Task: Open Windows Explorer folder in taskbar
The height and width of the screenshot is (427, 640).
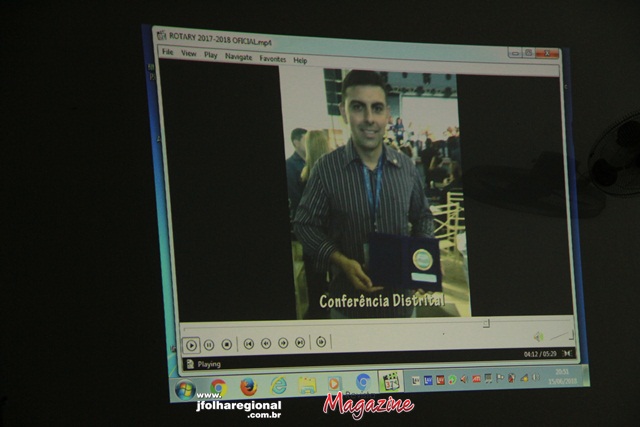Action: (x=307, y=384)
